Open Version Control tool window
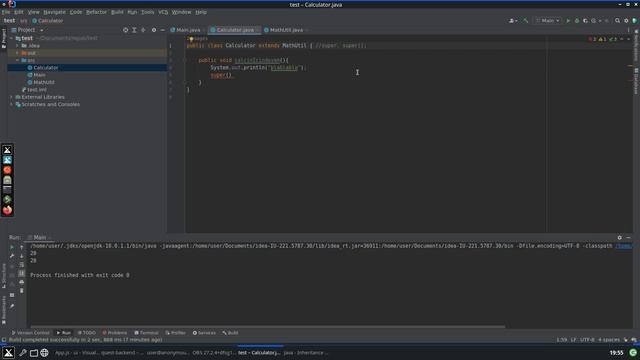640x360 pixels. tap(30, 333)
